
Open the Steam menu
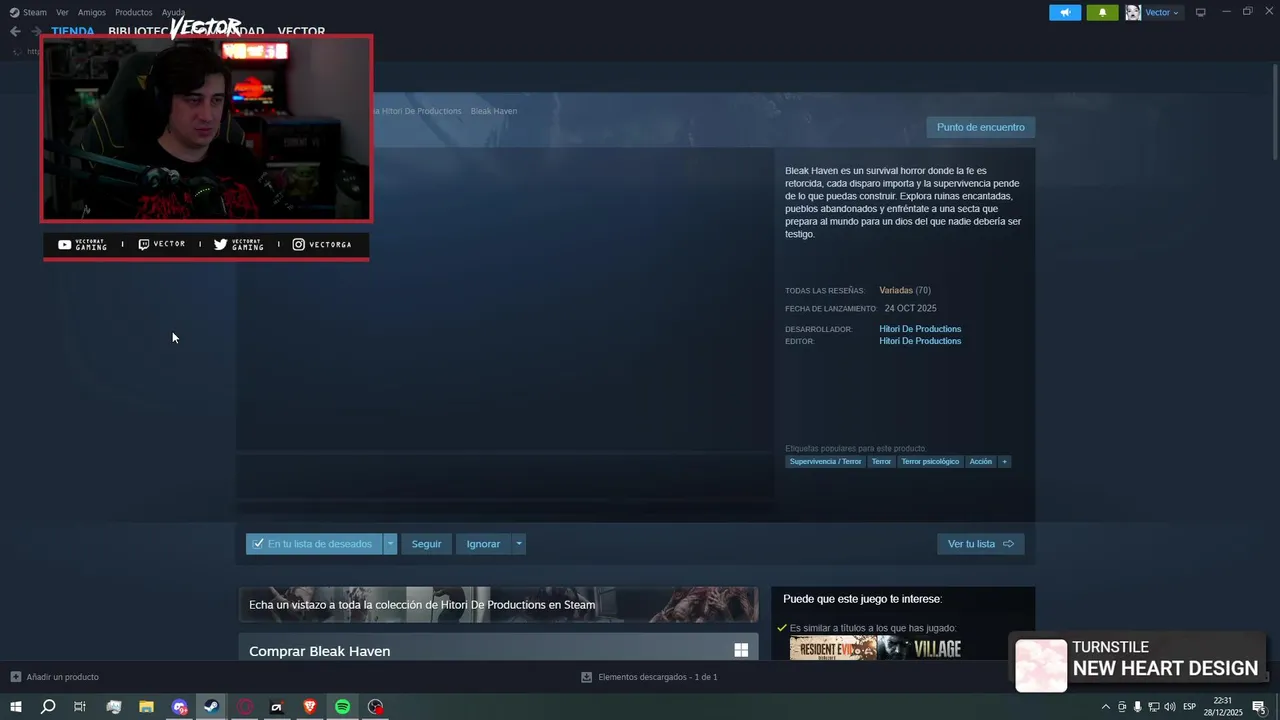coord(28,12)
